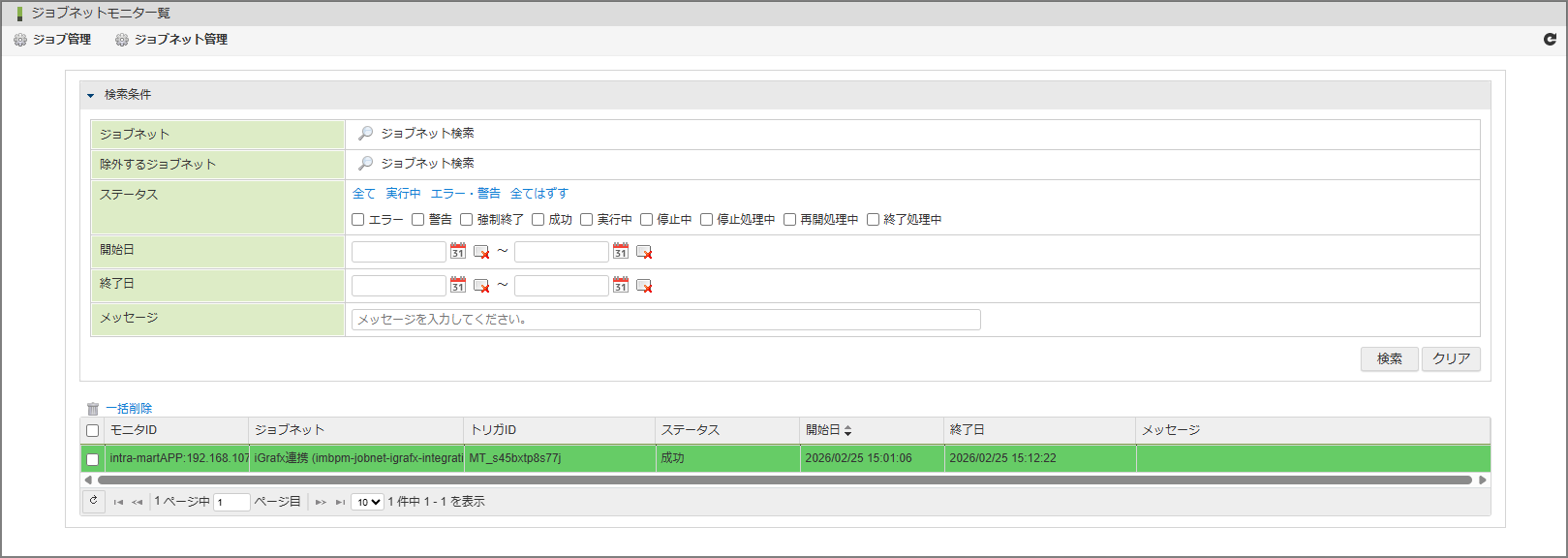Click the 一括削除 link

click(x=129, y=409)
